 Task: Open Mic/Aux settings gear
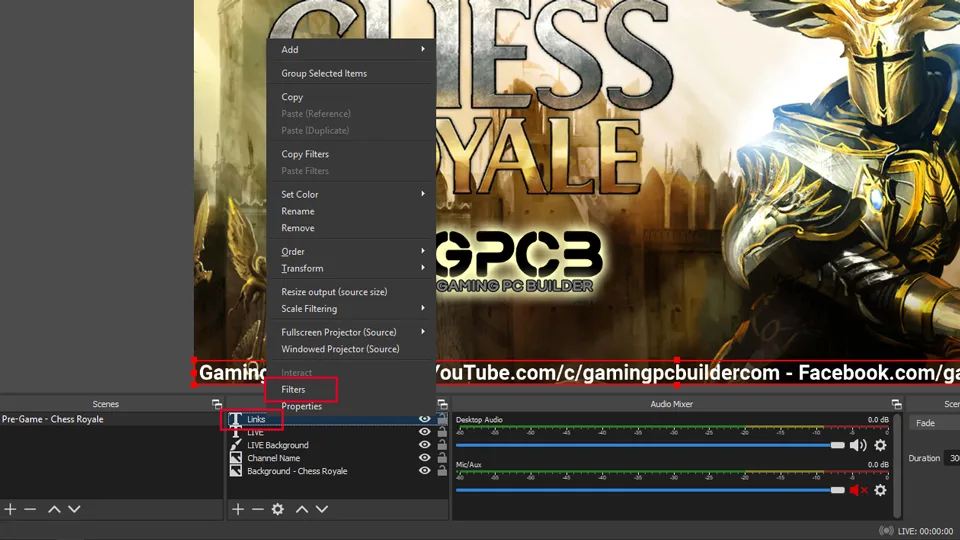point(880,490)
